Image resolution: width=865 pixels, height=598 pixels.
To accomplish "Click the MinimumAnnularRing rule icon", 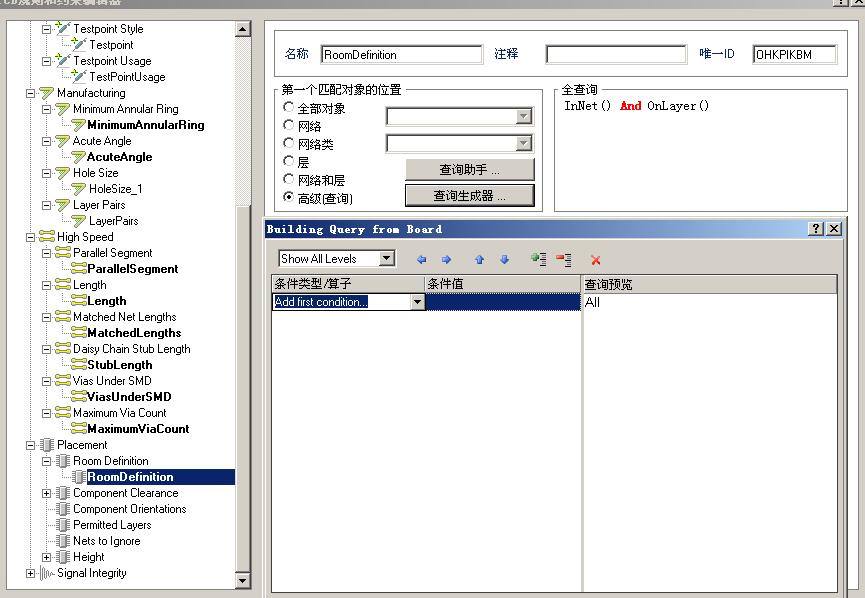I will click(79, 125).
